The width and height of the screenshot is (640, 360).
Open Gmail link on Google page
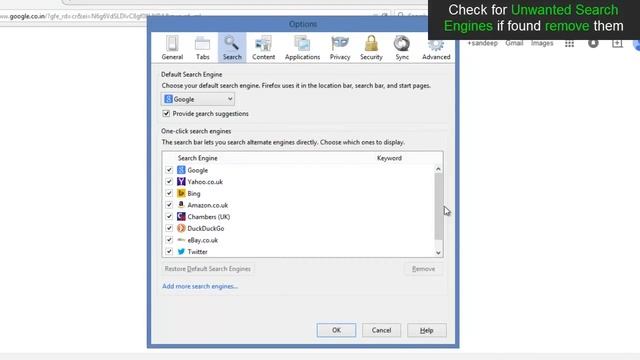pyautogui.click(x=514, y=43)
